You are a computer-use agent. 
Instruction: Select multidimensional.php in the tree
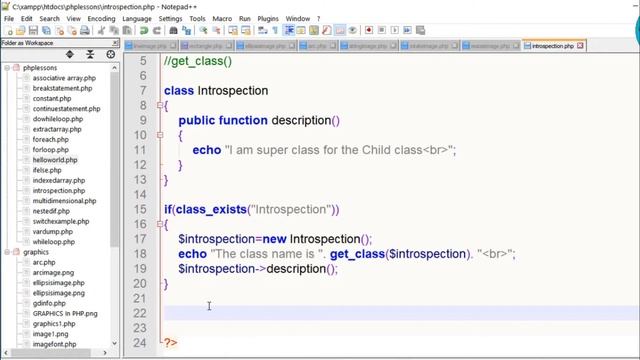tap(64, 201)
